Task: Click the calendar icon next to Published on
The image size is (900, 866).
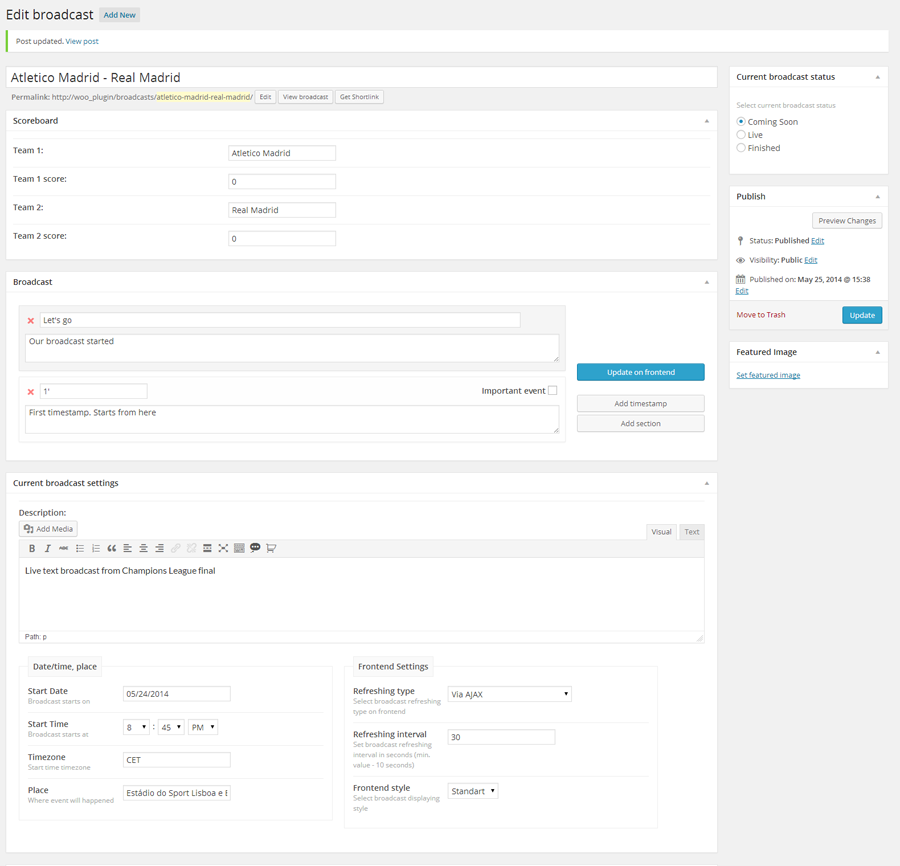Action: (x=740, y=279)
